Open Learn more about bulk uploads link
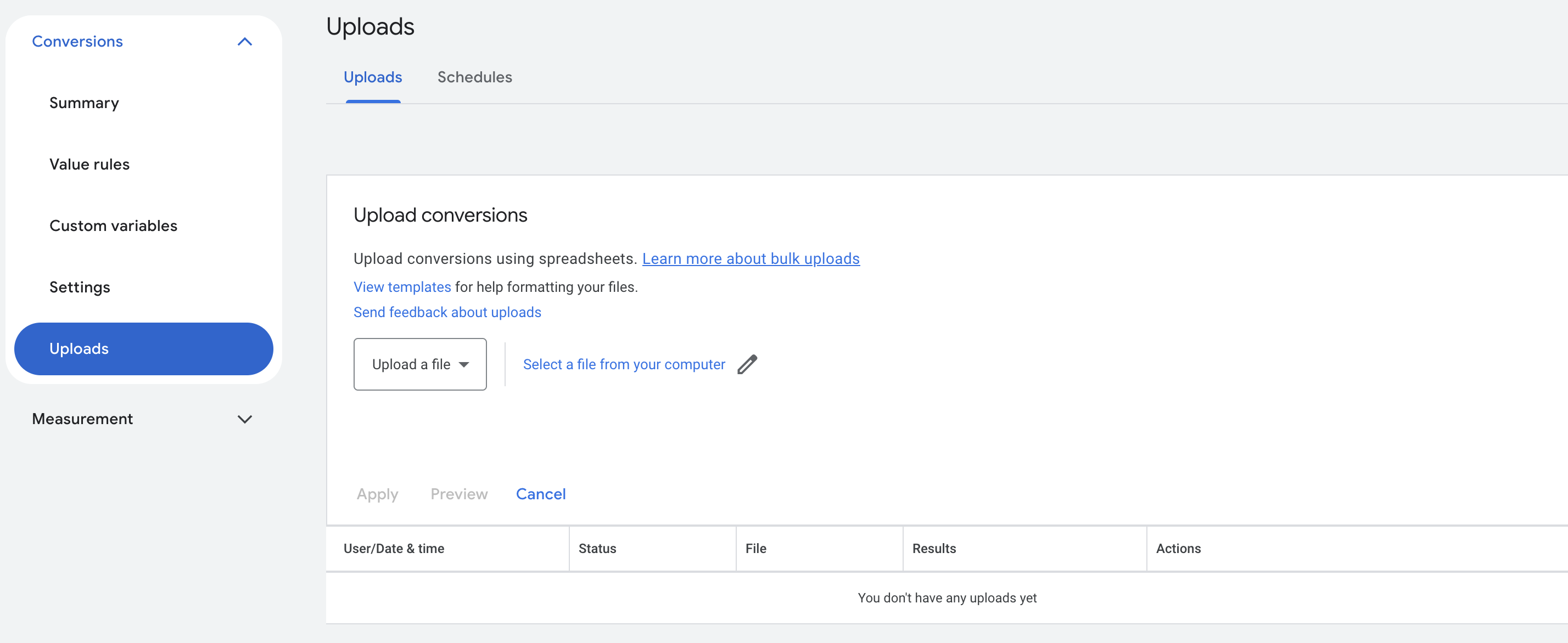The image size is (1568, 643). tap(751, 258)
